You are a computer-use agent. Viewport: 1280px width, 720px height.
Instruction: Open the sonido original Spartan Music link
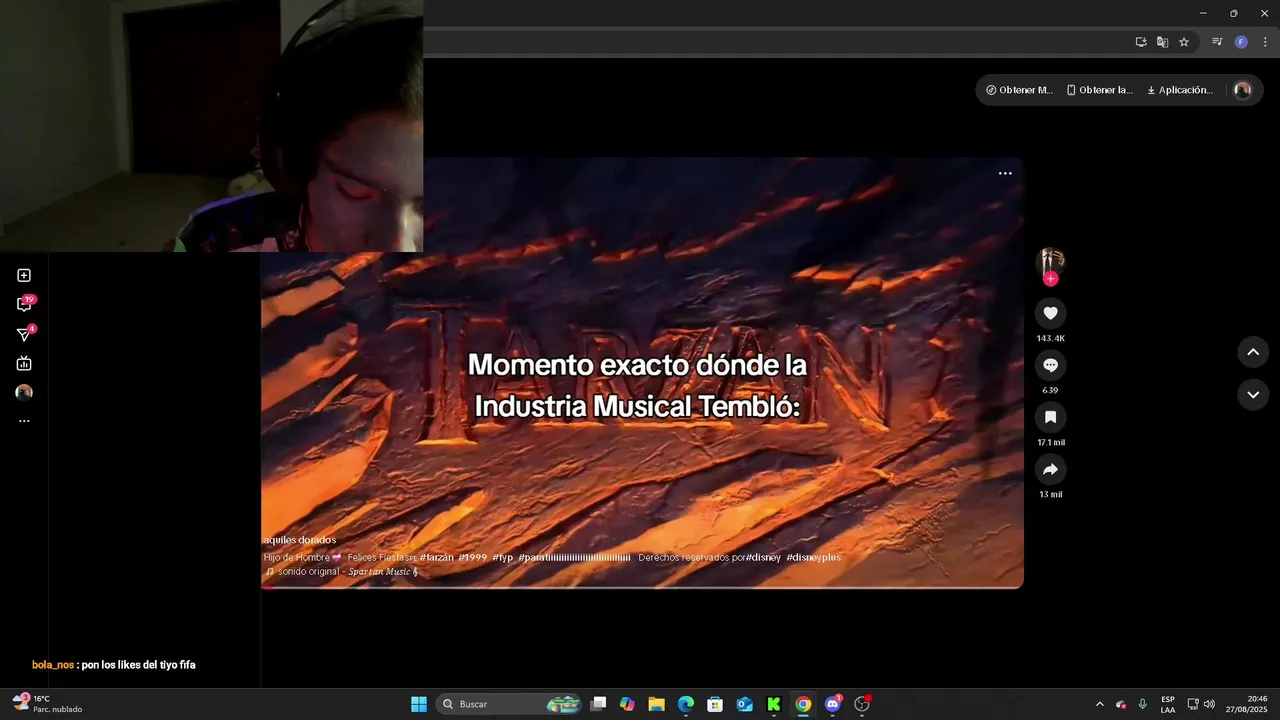[341, 572]
